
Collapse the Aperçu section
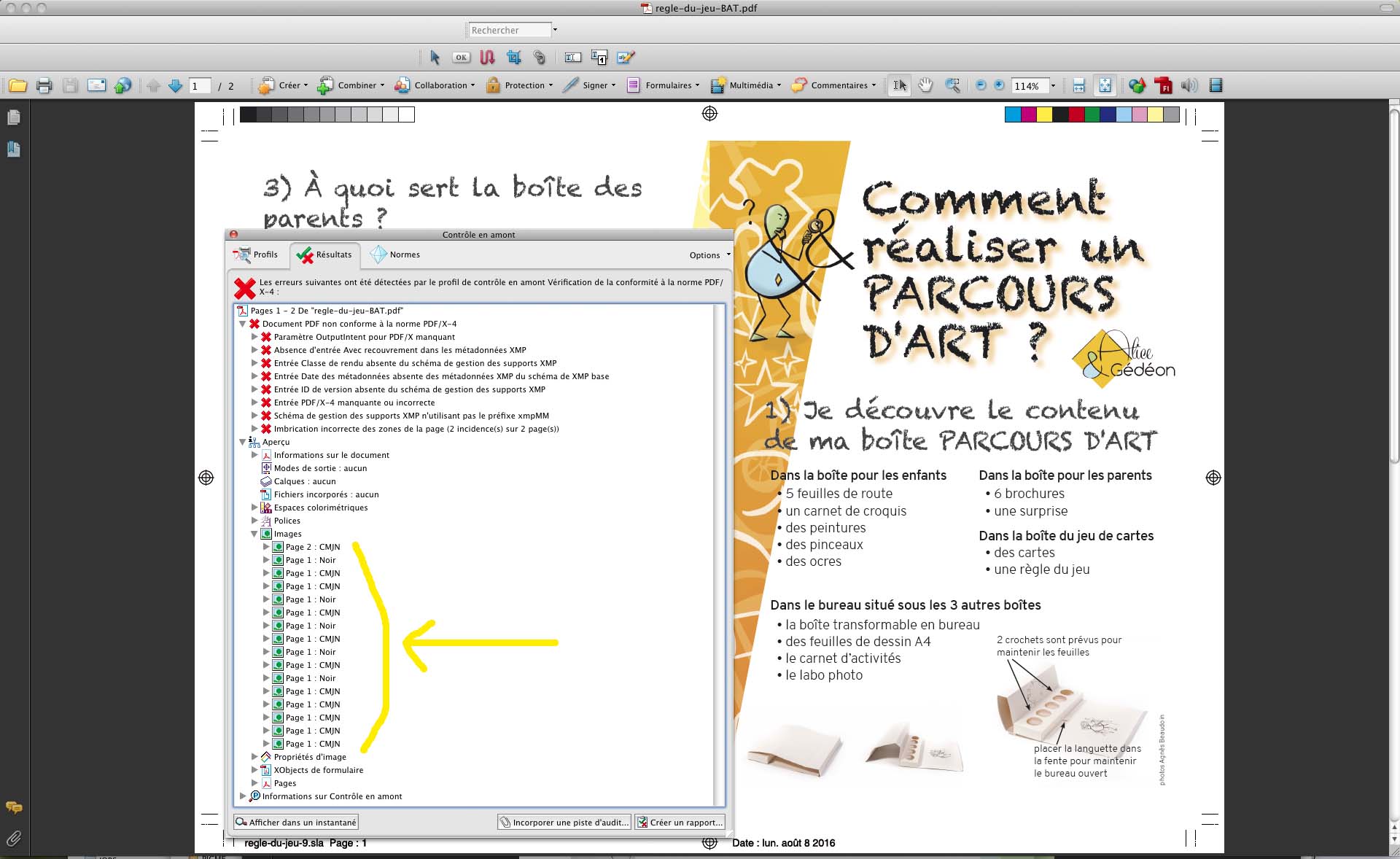tap(243, 442)
